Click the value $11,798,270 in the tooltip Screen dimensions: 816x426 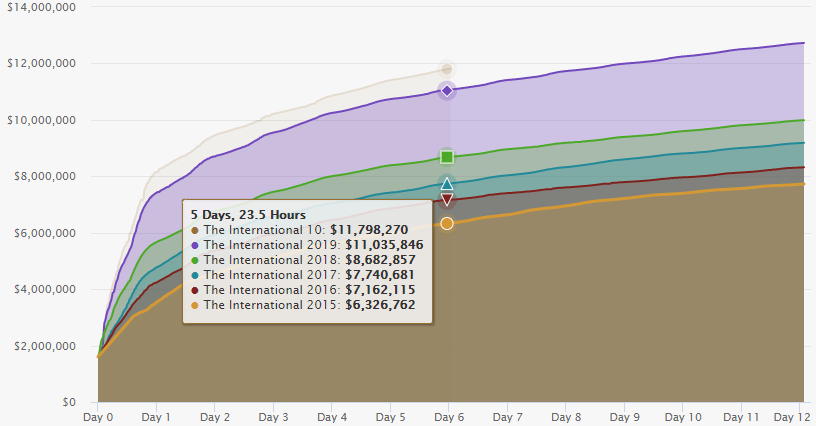point(369,230)
